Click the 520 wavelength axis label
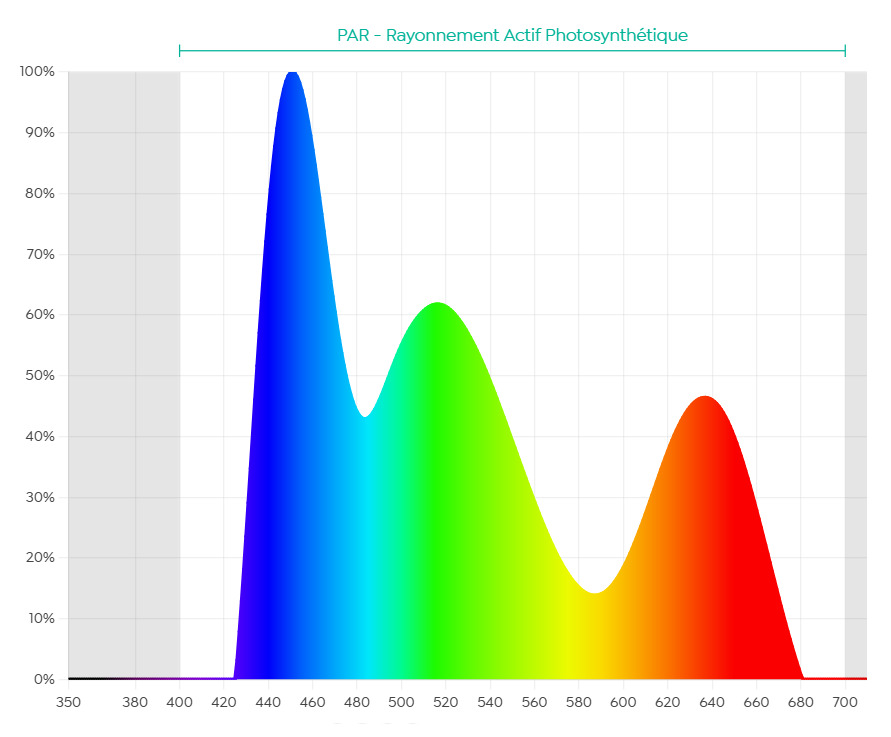This screenshot has height=737, width=891. [x=446, y=702]
